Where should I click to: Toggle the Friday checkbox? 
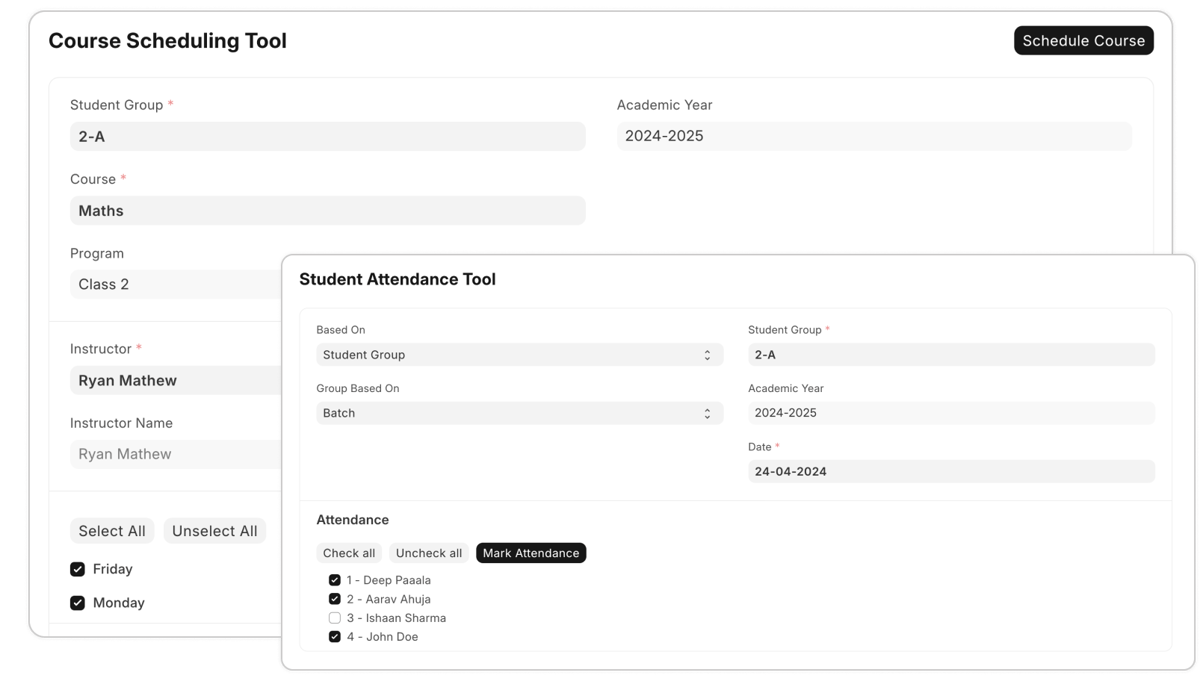click(x=77, y=569)
